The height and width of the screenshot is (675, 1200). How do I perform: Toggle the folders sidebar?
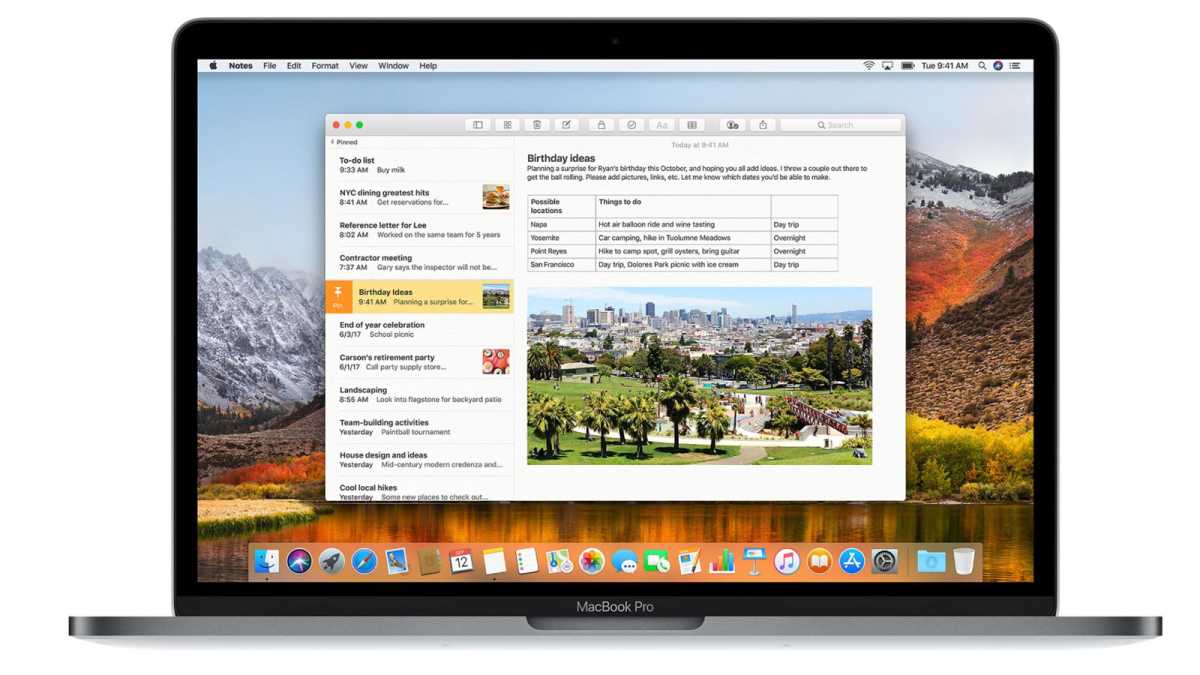477,124
